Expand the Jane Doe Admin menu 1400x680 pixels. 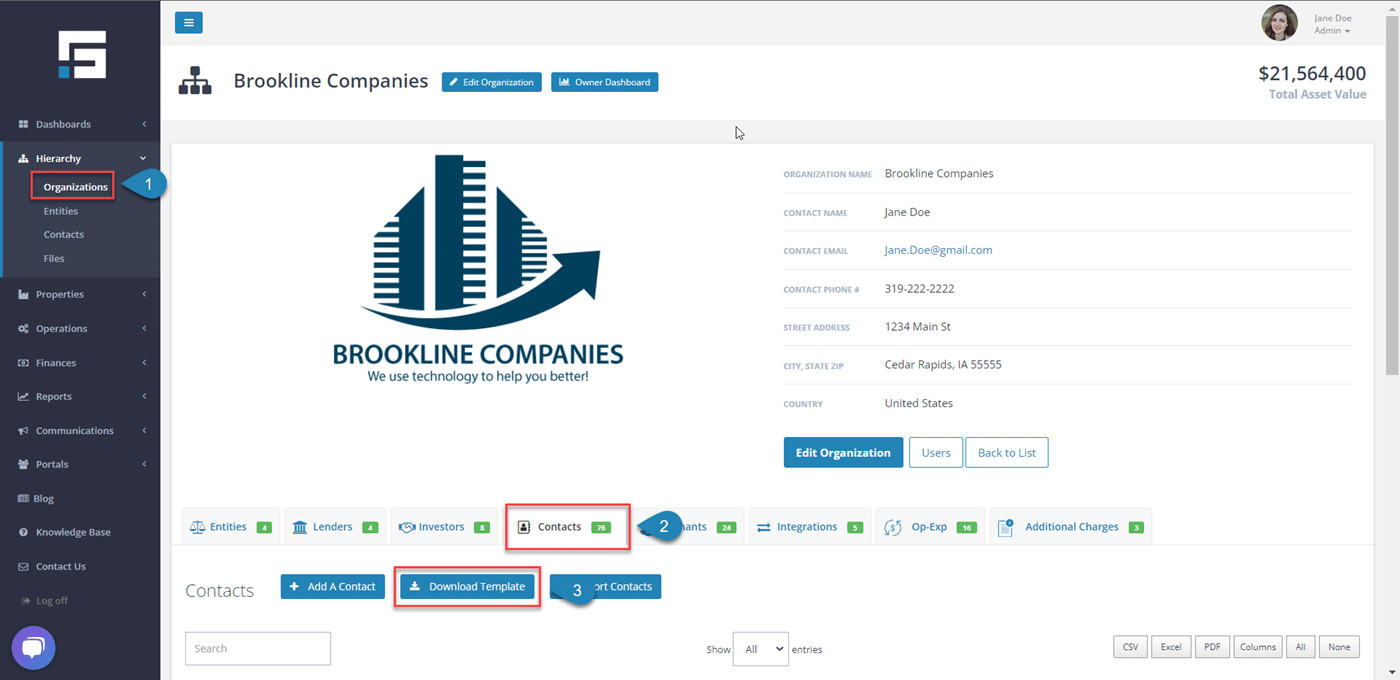(x=1332, y=23)
